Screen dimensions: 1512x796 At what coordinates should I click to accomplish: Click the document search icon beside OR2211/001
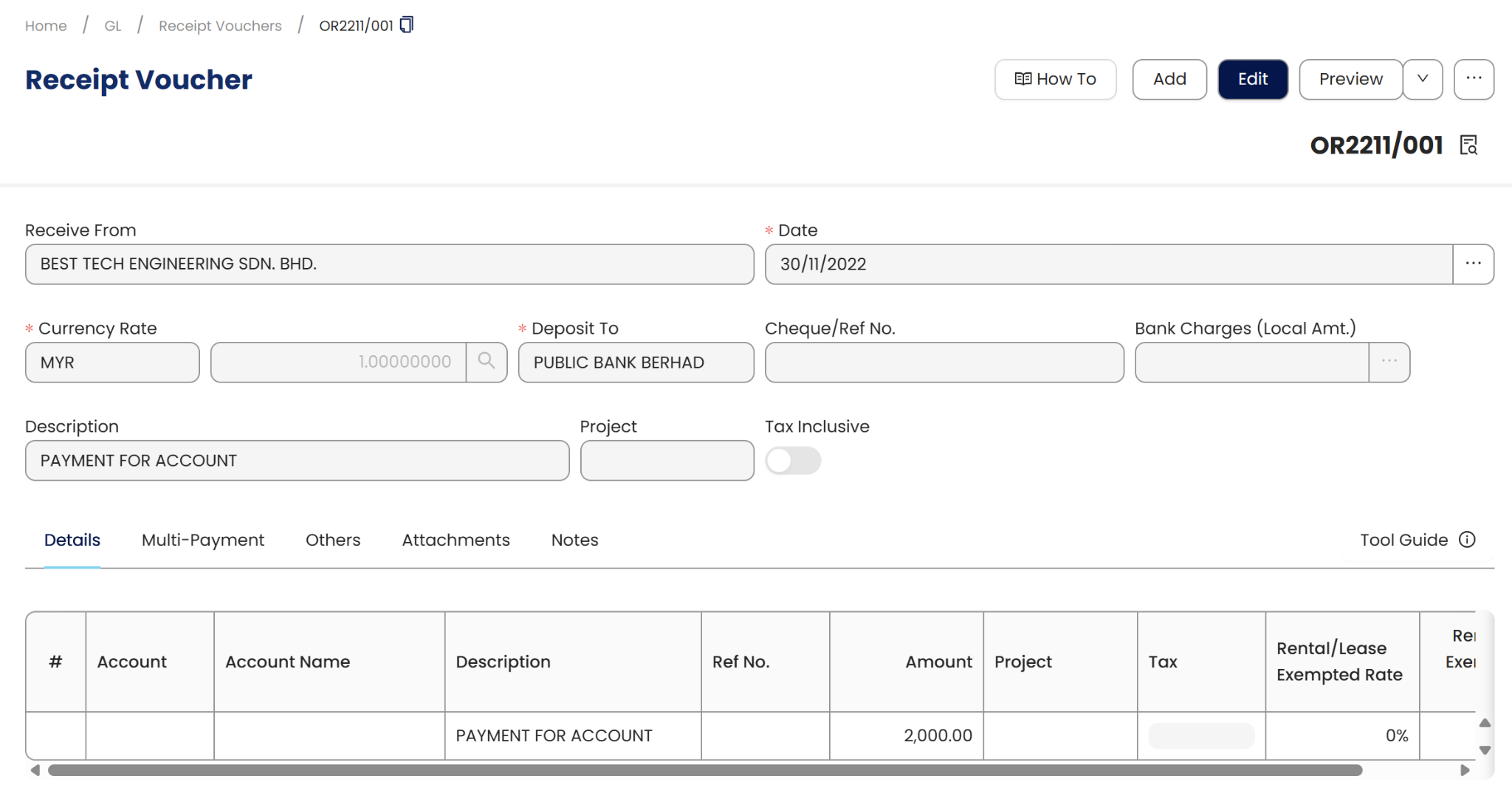(x=1468, y=145)
